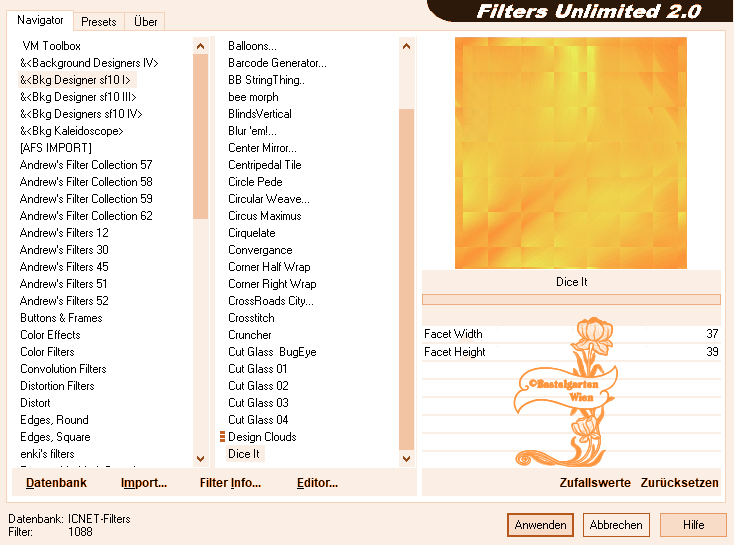Select &<Bkg Designer sf10 I> category
Screen dimensions: 734x545
point(75,80)
